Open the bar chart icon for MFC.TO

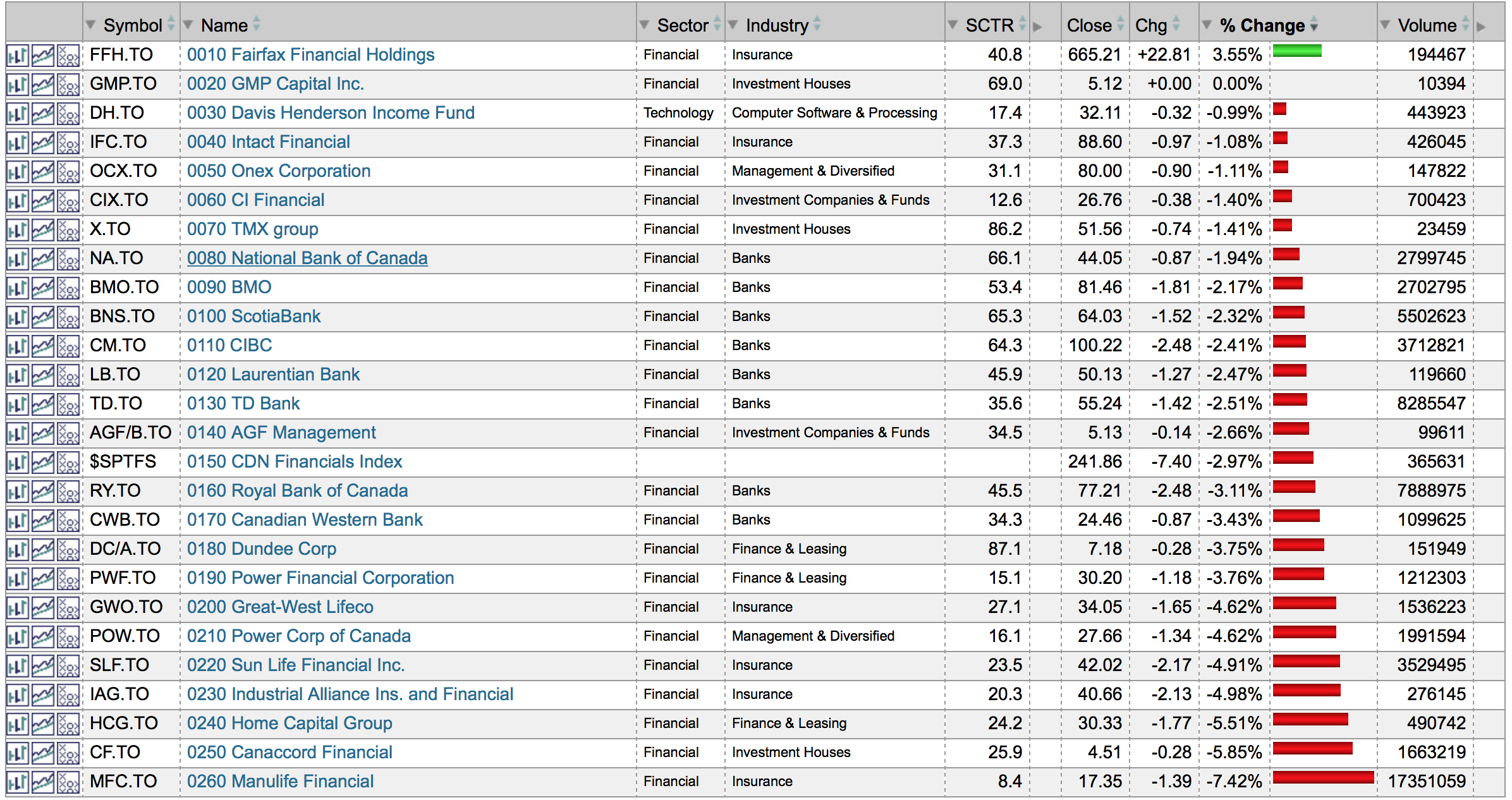coord(18,782)
